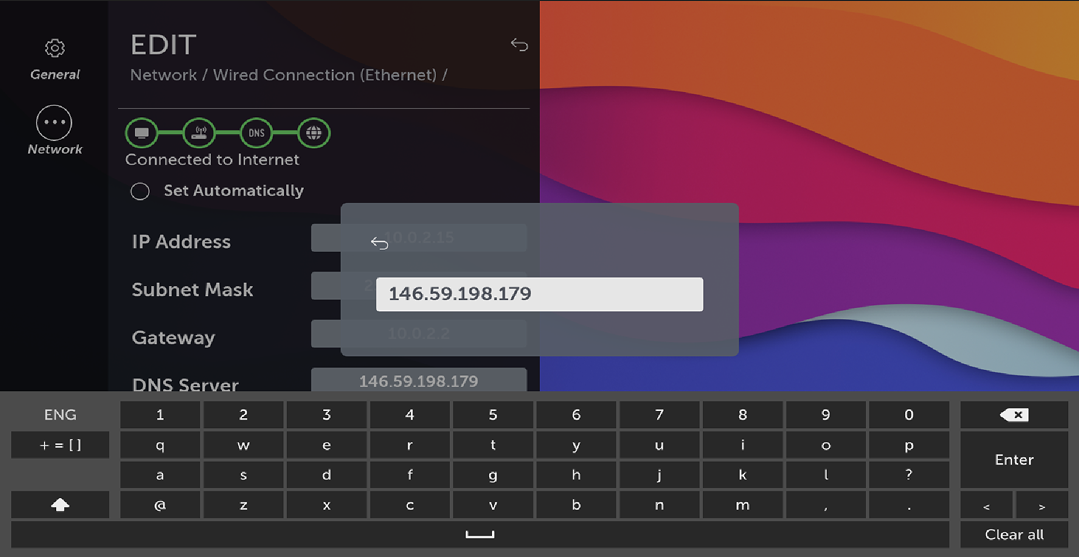Screen dimensions: 1079x557
Task: Open the symbols keyboard with + = [ ]
Action: pyautogui.click(x=60, y=445)
